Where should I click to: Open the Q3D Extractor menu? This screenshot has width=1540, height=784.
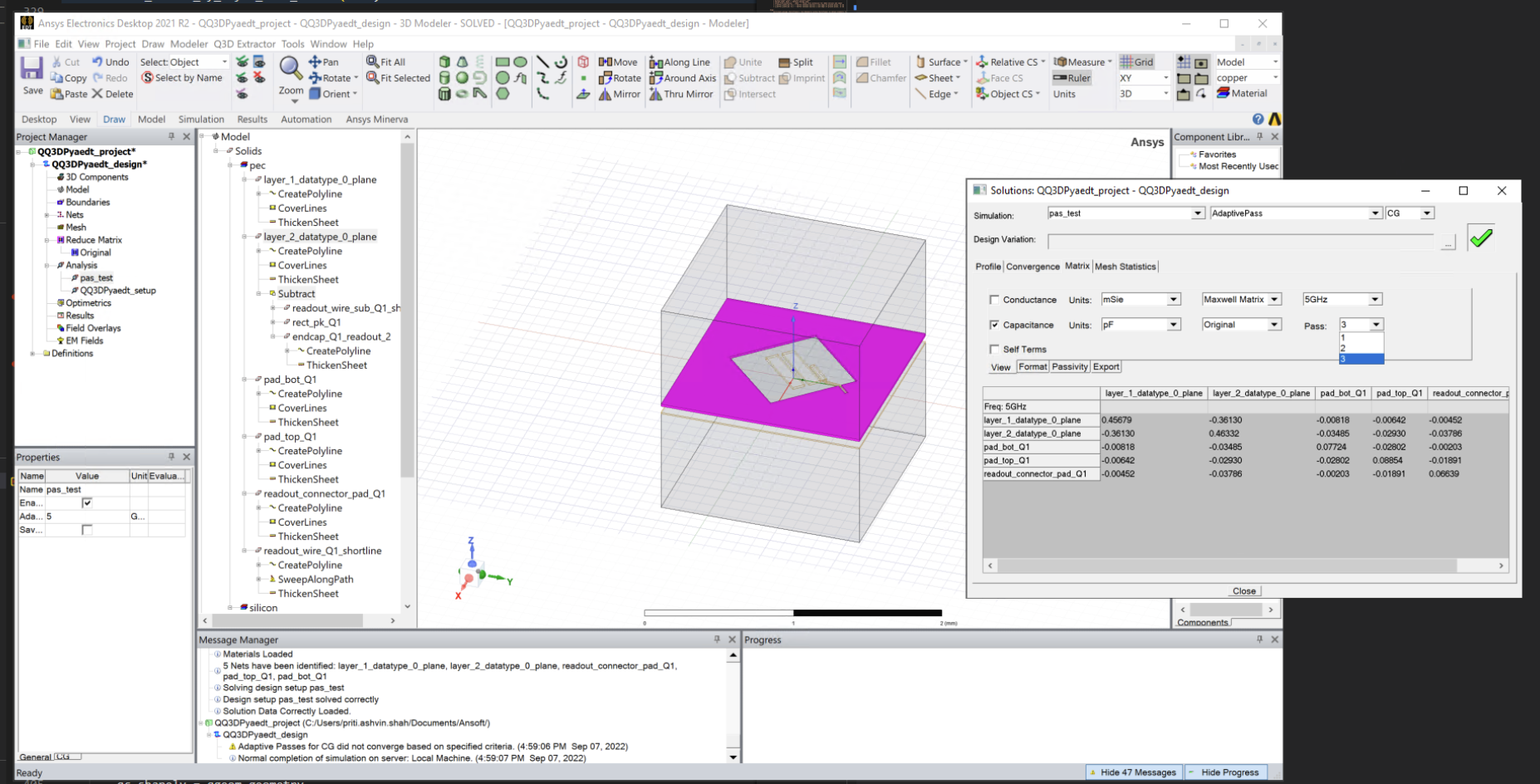coord(244,44)
